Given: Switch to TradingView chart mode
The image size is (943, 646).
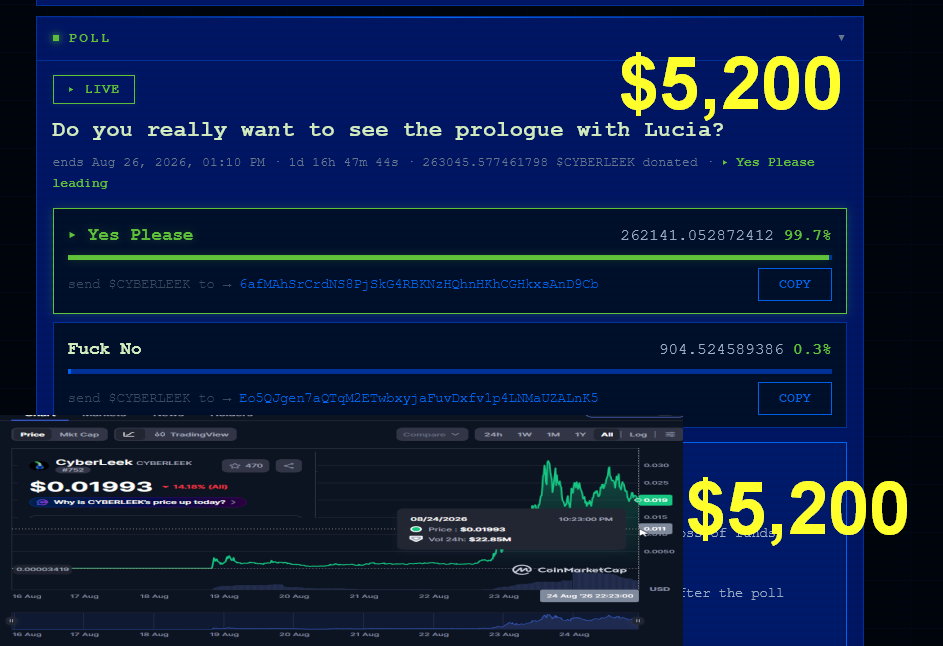Looking at the screenshot, I should coord(191,434).
